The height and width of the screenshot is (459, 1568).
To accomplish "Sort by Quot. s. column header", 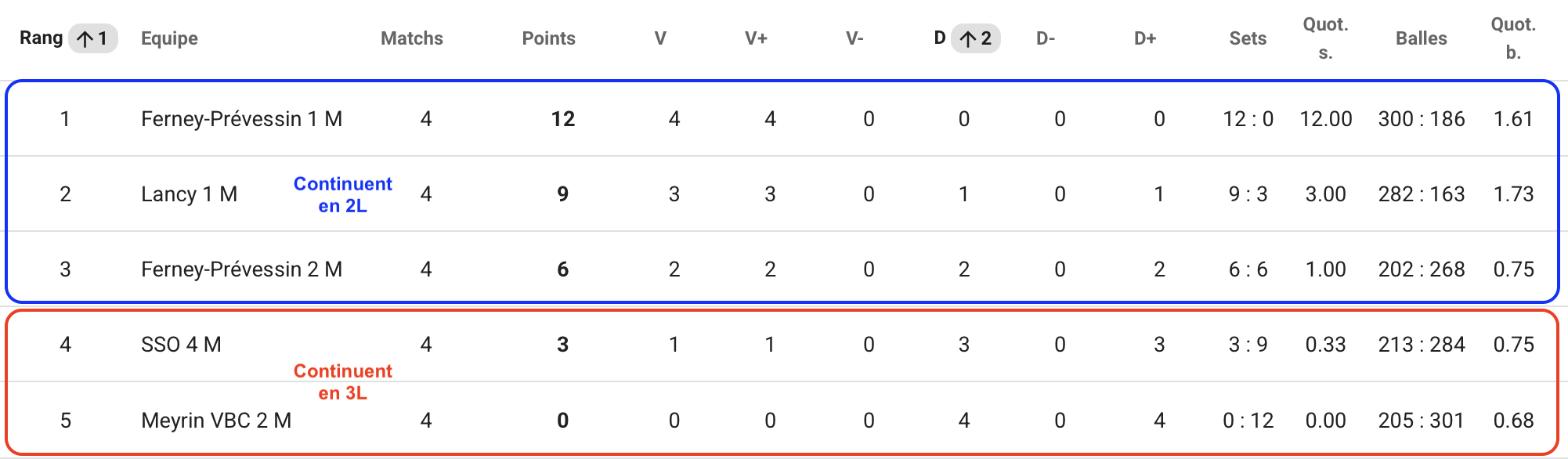I will point(1325,38).
